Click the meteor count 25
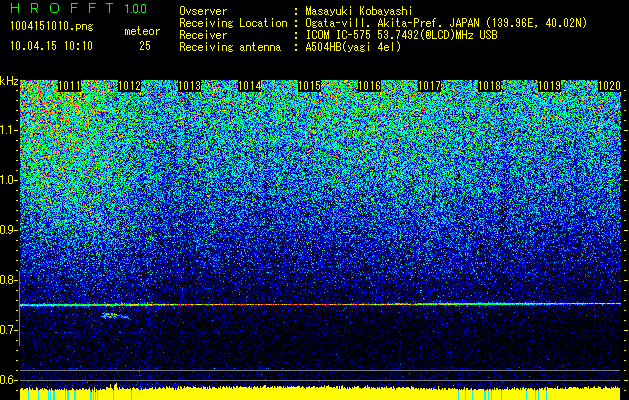The image size is (629, 400). pyautogui.click(x=145, y=46)
